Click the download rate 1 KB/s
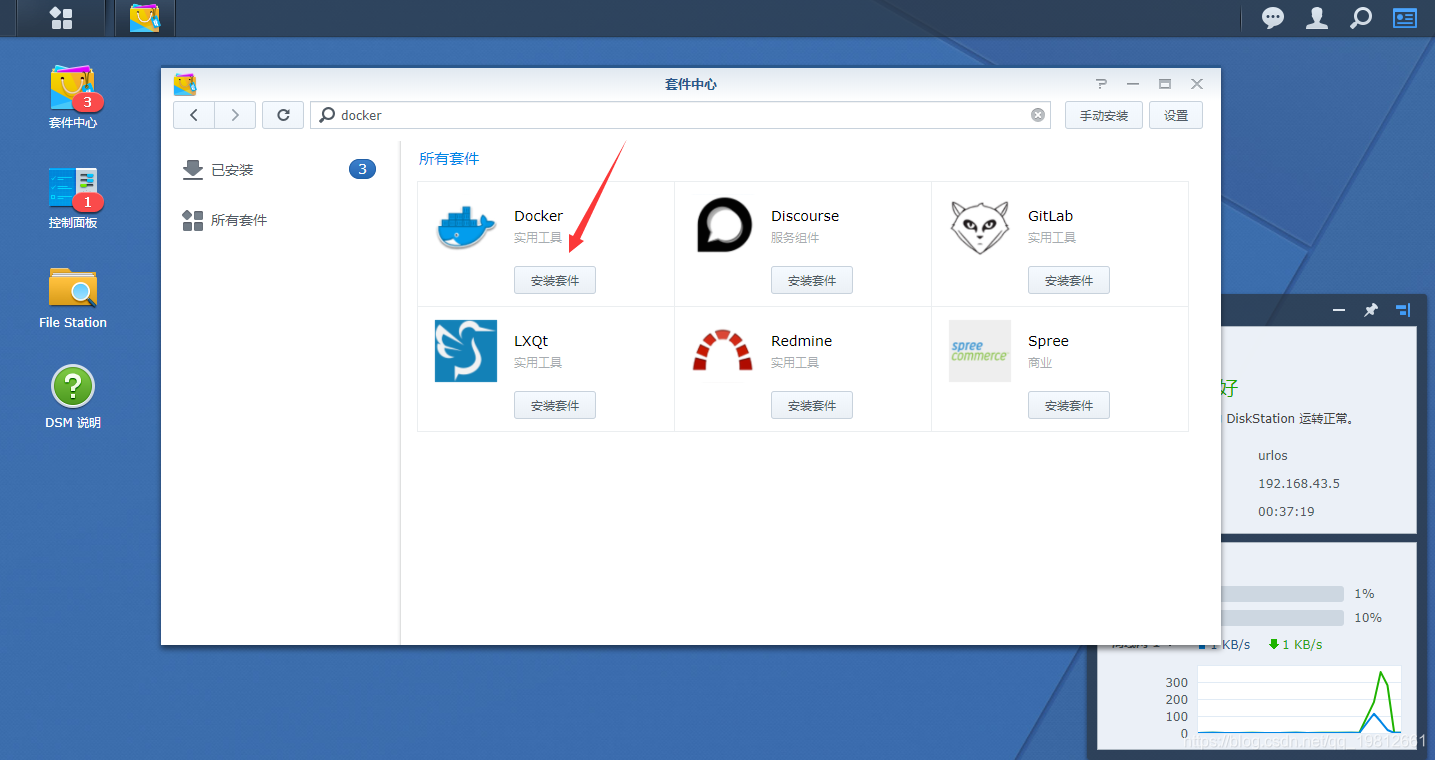This screenshot has width=1435, height=760. click(x=1295, y=644)
